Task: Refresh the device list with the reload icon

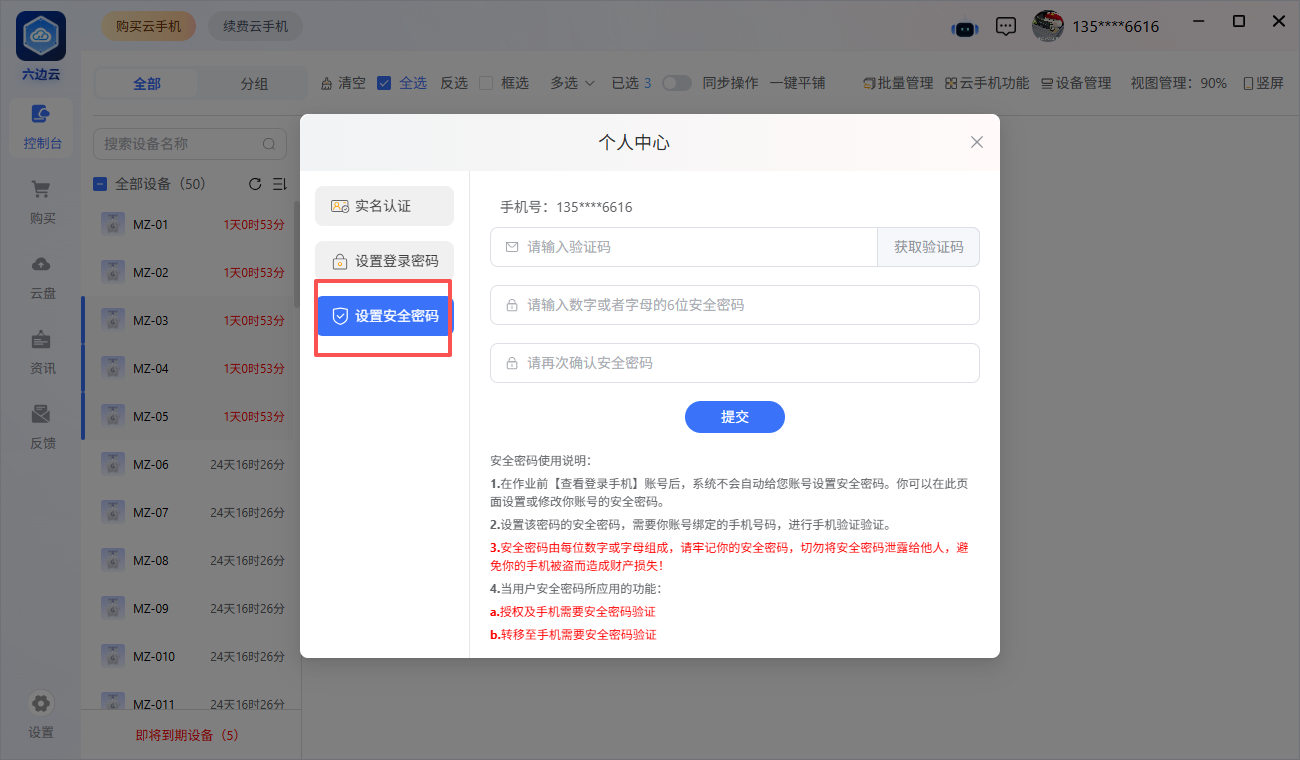Action: 255,184
